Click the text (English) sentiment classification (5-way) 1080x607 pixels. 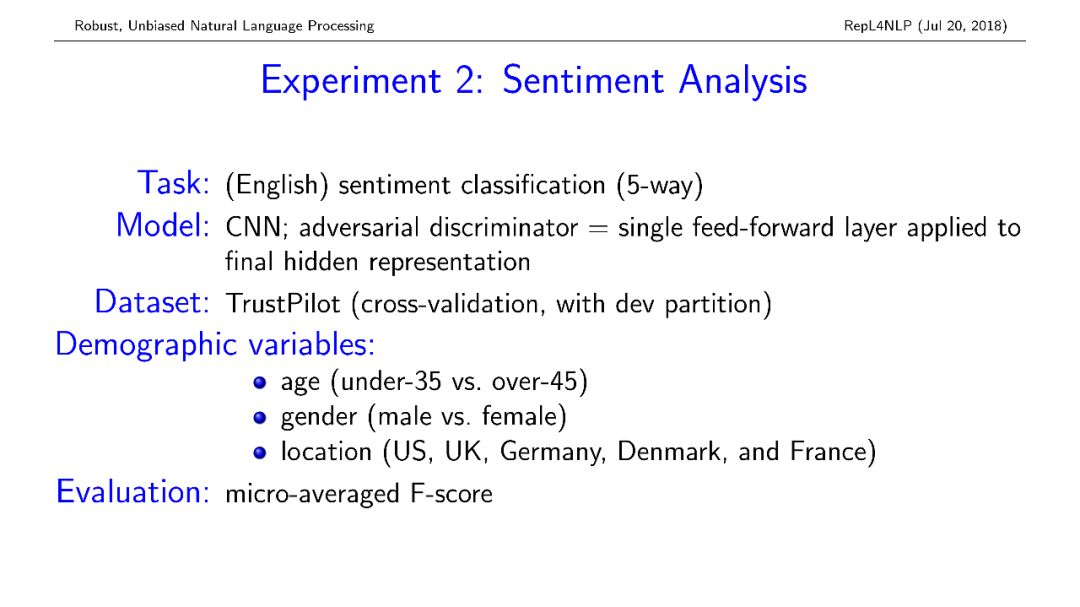(x=464, y=185)
